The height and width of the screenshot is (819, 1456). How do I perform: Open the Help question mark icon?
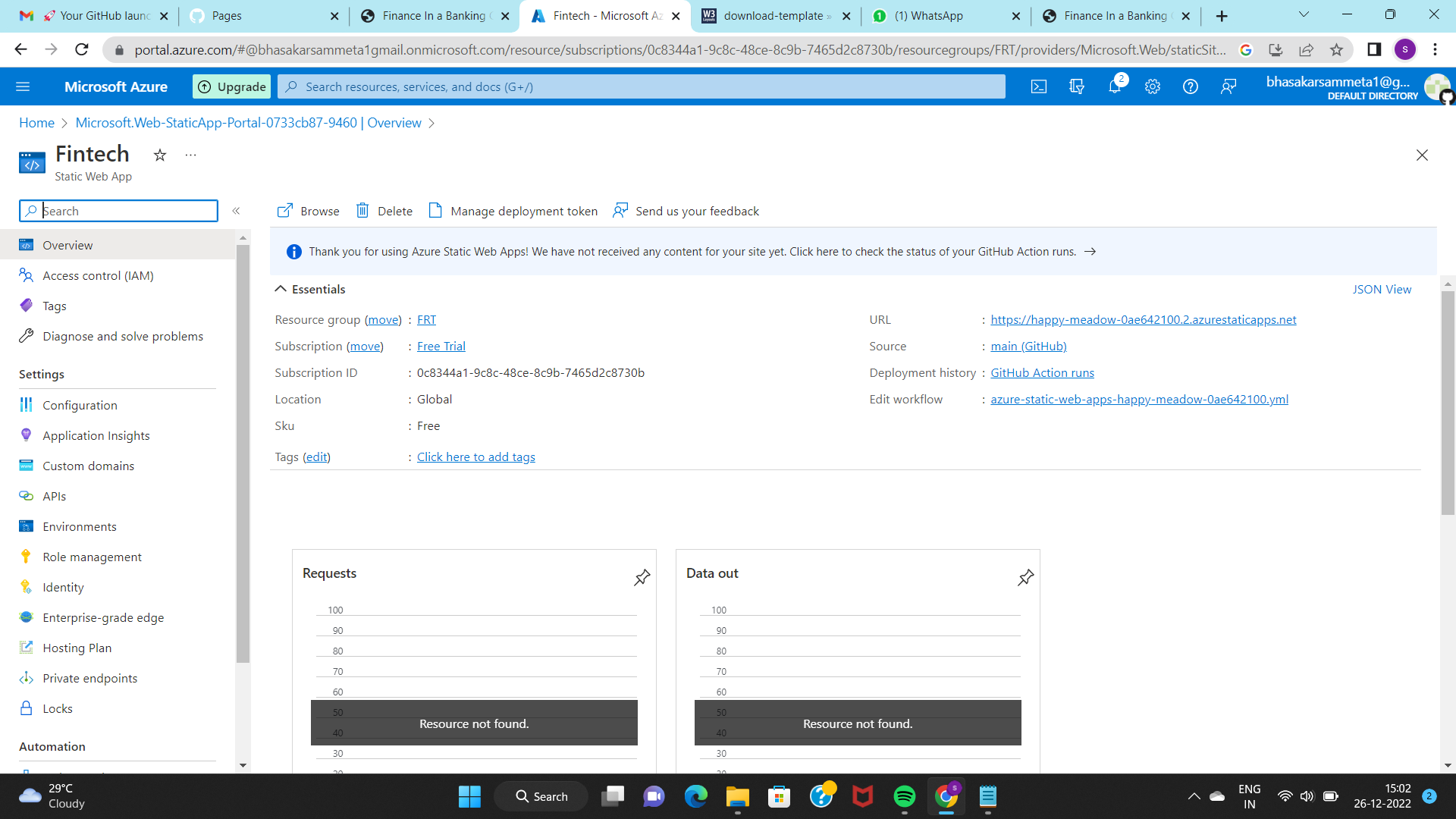[x=1190, y=86]
